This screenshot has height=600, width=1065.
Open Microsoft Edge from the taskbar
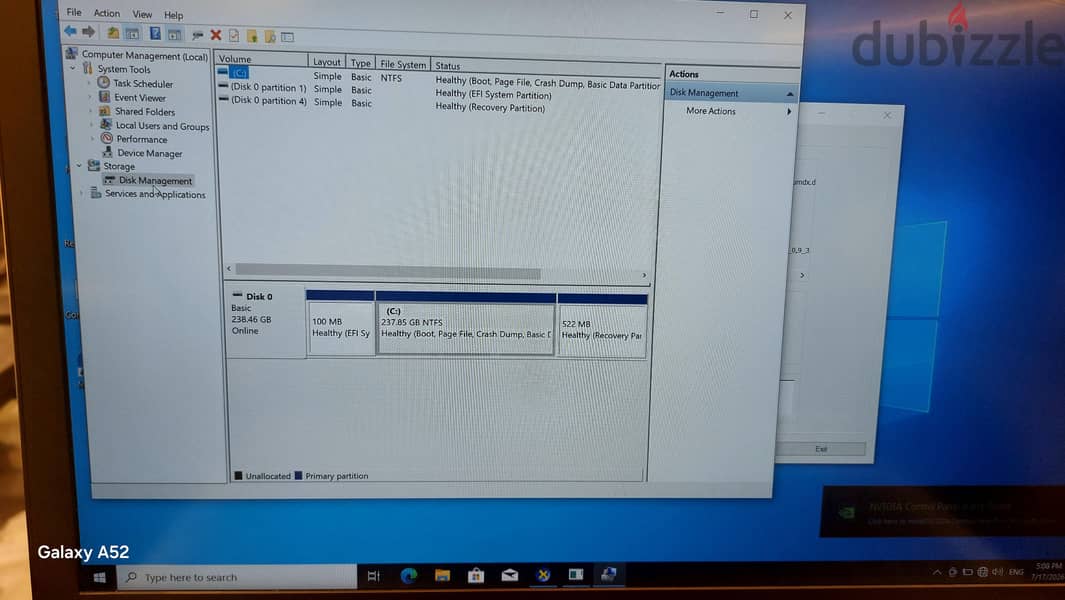[408, 576]
